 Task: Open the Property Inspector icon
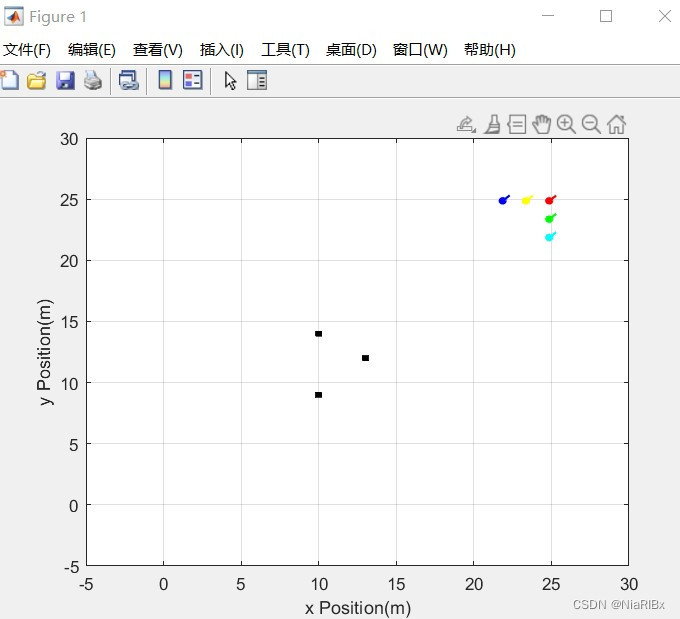click(257, 80)
